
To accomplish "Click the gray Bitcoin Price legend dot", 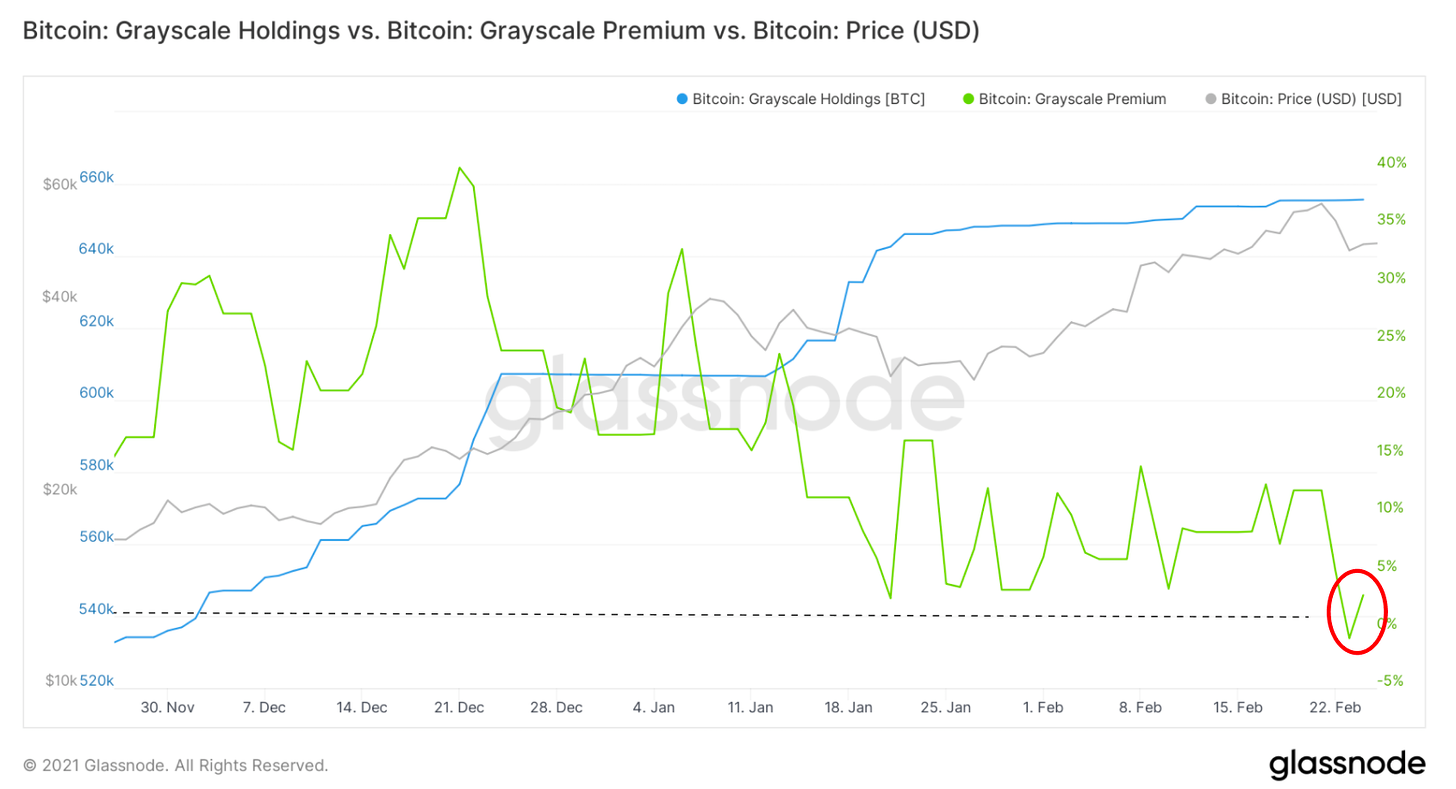I will pyautogui.click(x=1210, y=99).
